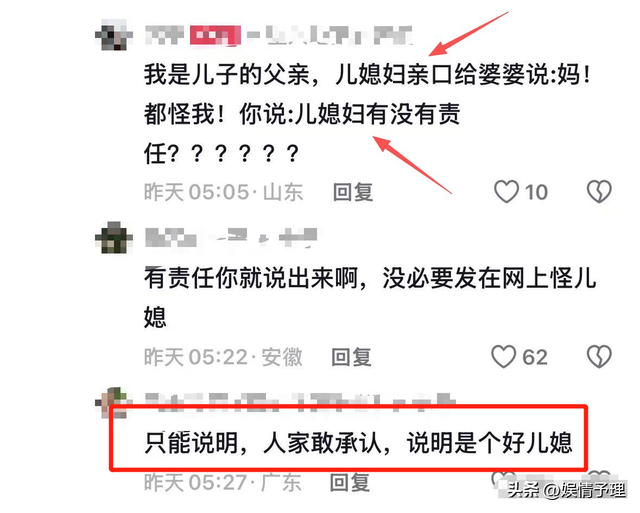The image size is (640, 513).
Task: Reply to the 05:05 Shandong comment
Action: [353, 192]
